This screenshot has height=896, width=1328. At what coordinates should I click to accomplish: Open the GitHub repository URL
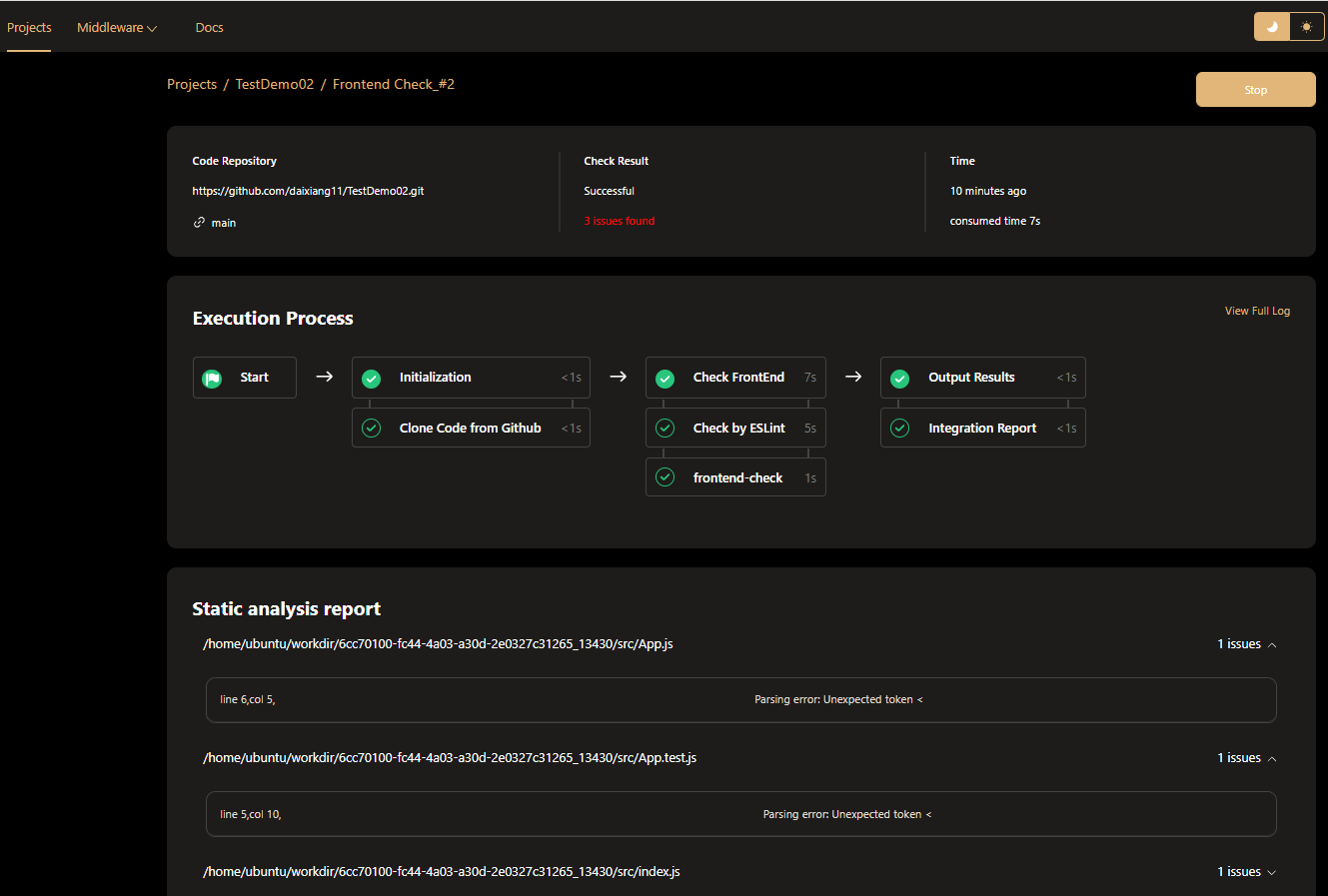(308, 191)
